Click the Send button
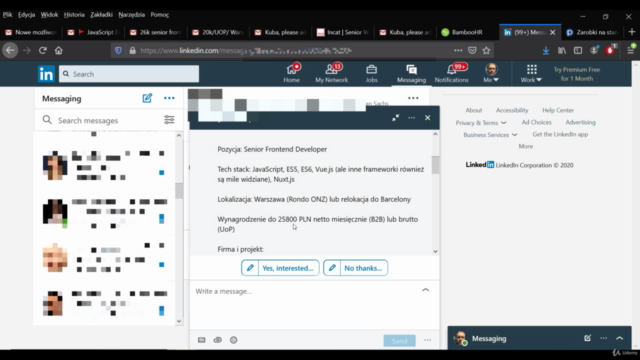640x360 pixels. point(400,341)
